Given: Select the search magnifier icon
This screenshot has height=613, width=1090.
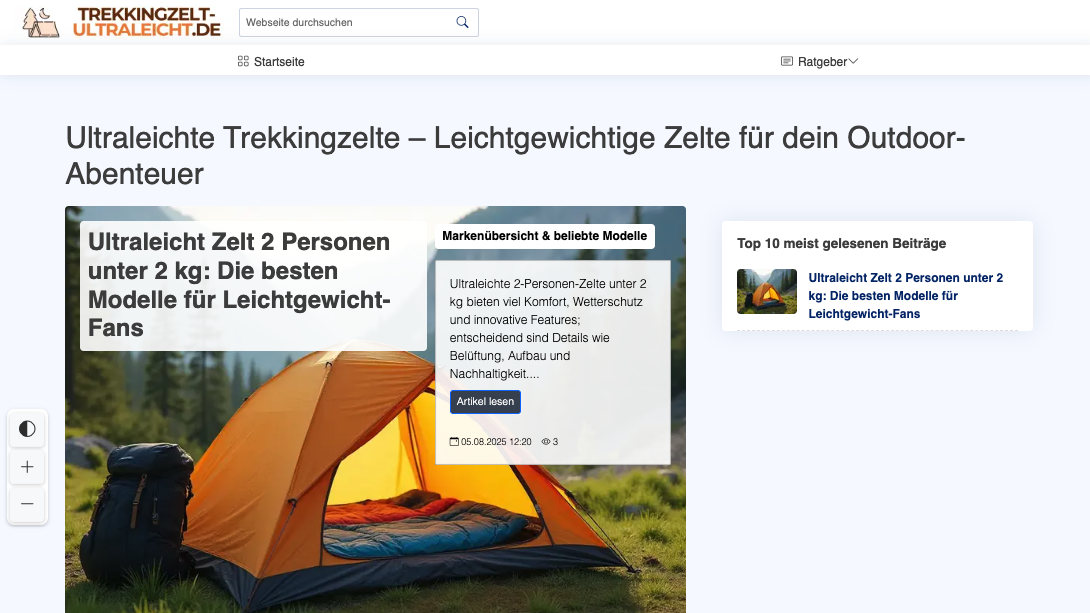Looking at the screenshot, I should click(461, 21).
